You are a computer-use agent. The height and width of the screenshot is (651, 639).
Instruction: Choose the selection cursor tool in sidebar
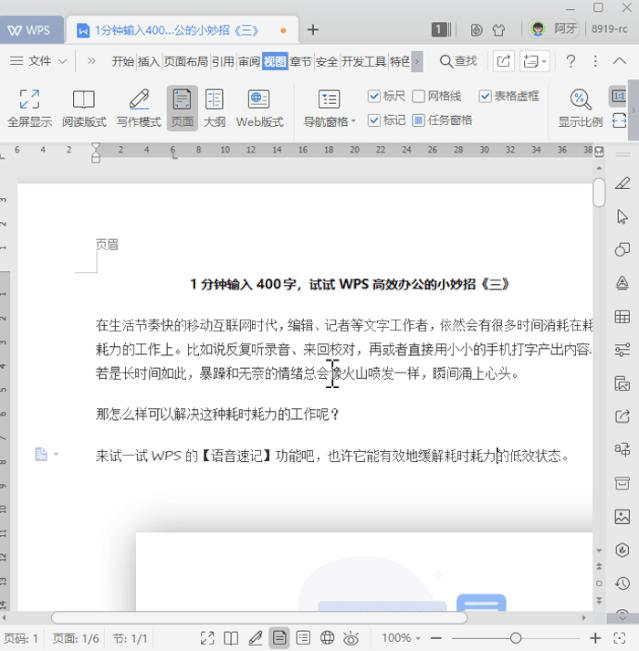622,216
